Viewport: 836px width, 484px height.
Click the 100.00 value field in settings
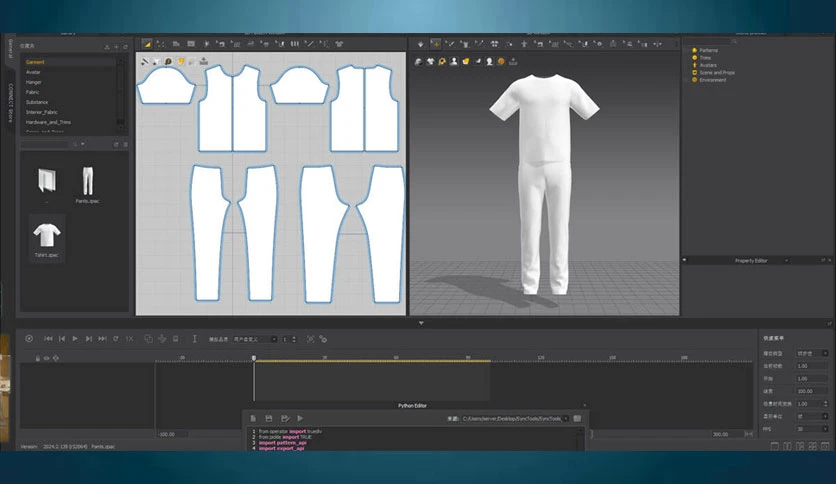click(812, 391)
